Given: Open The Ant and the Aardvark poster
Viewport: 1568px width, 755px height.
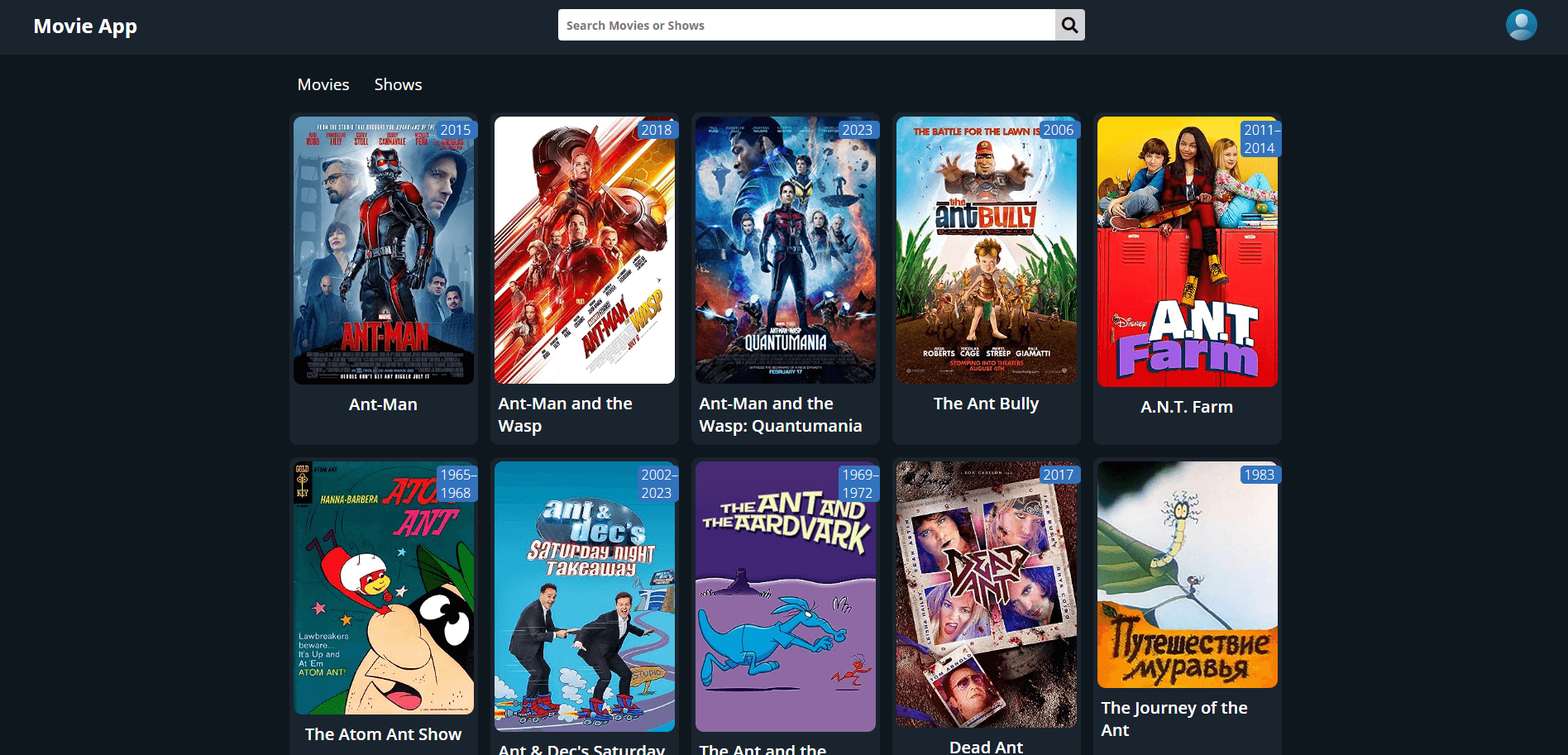Looking at the screenshot, I should tap(786, 596).
